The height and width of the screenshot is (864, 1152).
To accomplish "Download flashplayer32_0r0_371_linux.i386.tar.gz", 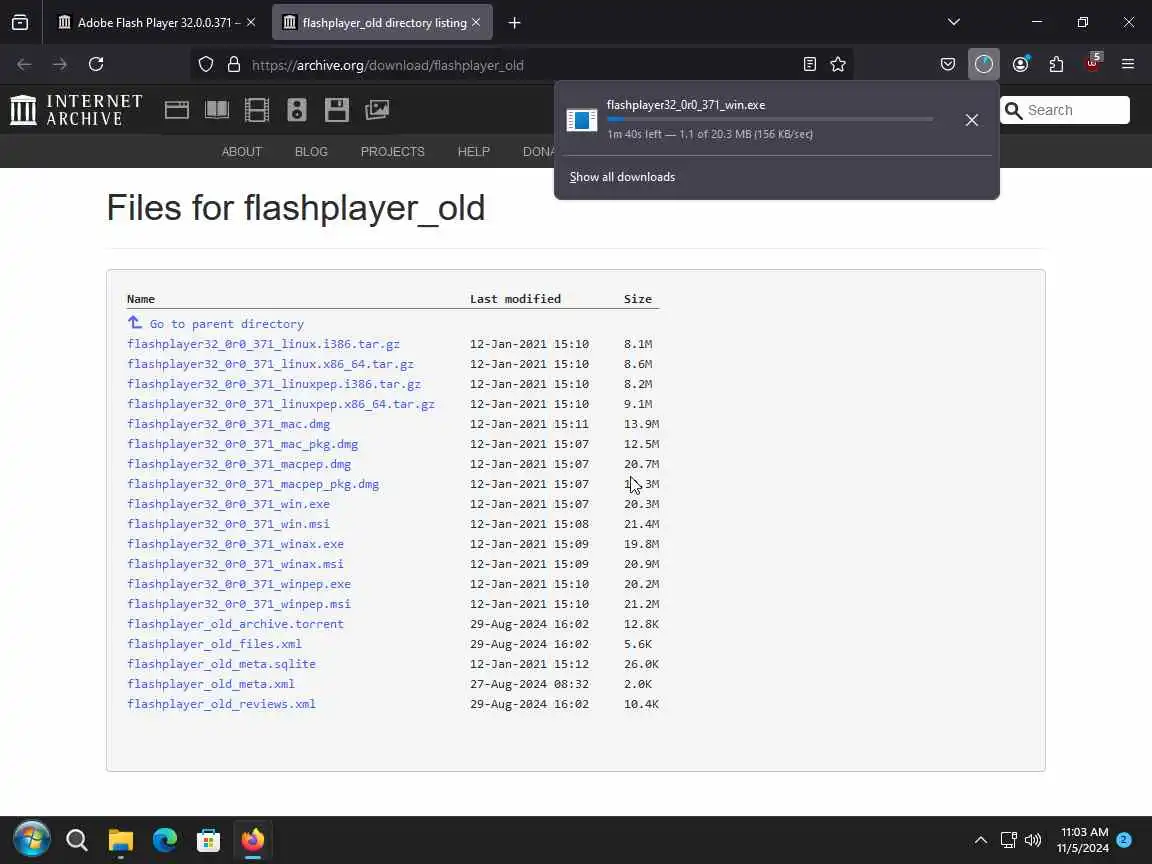I will [263, 344].
